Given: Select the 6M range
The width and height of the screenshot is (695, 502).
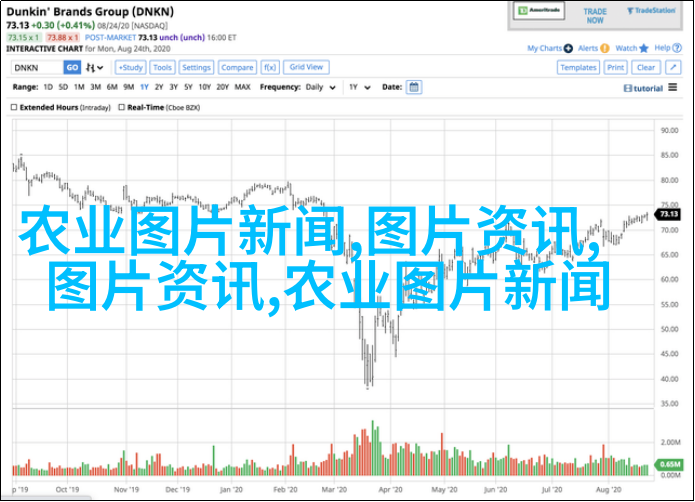Looking at the screenshot, I should [112, 87].
